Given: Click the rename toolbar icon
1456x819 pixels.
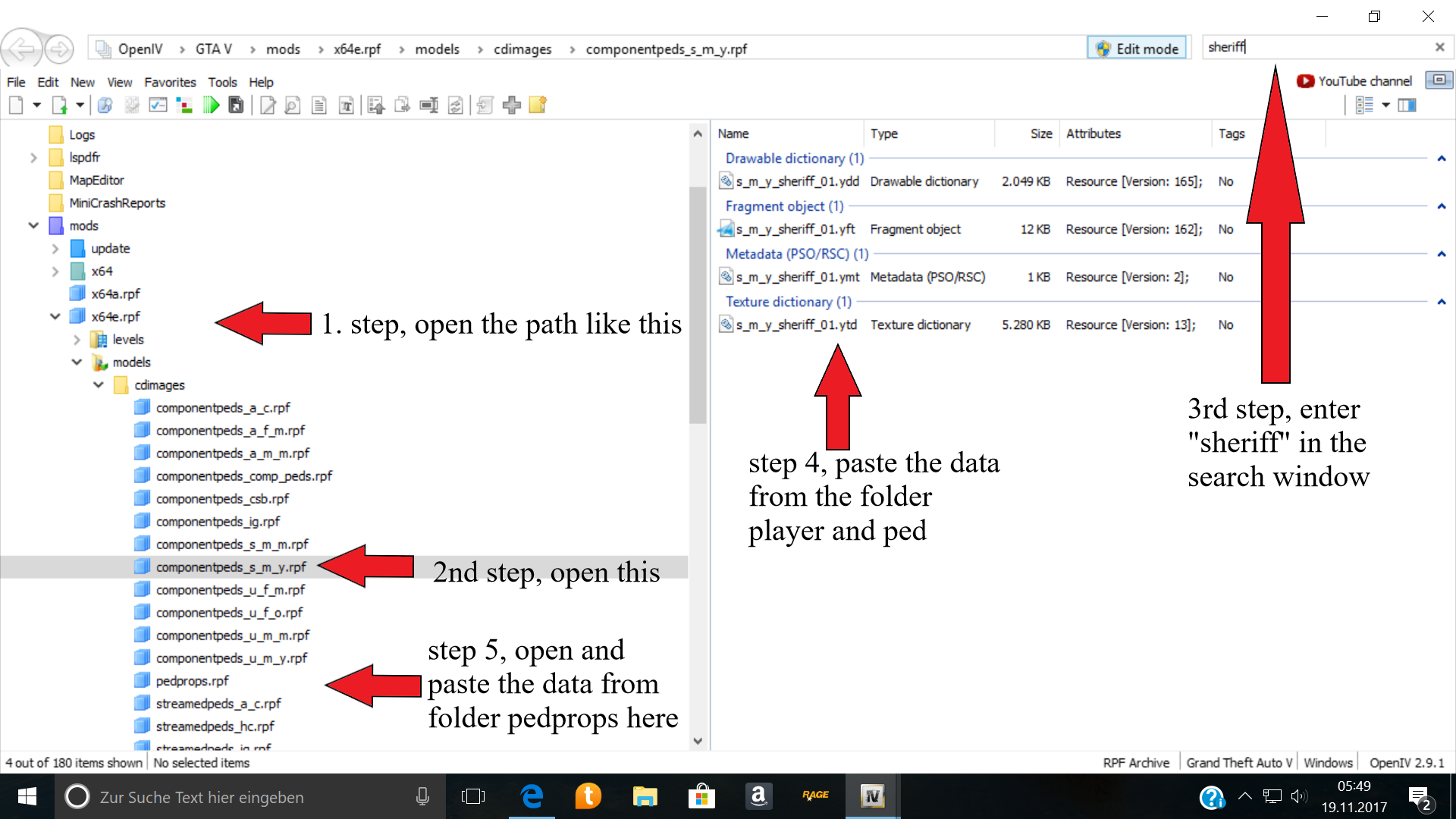Looking at the screenshot, I should click(x=429, y=105).
